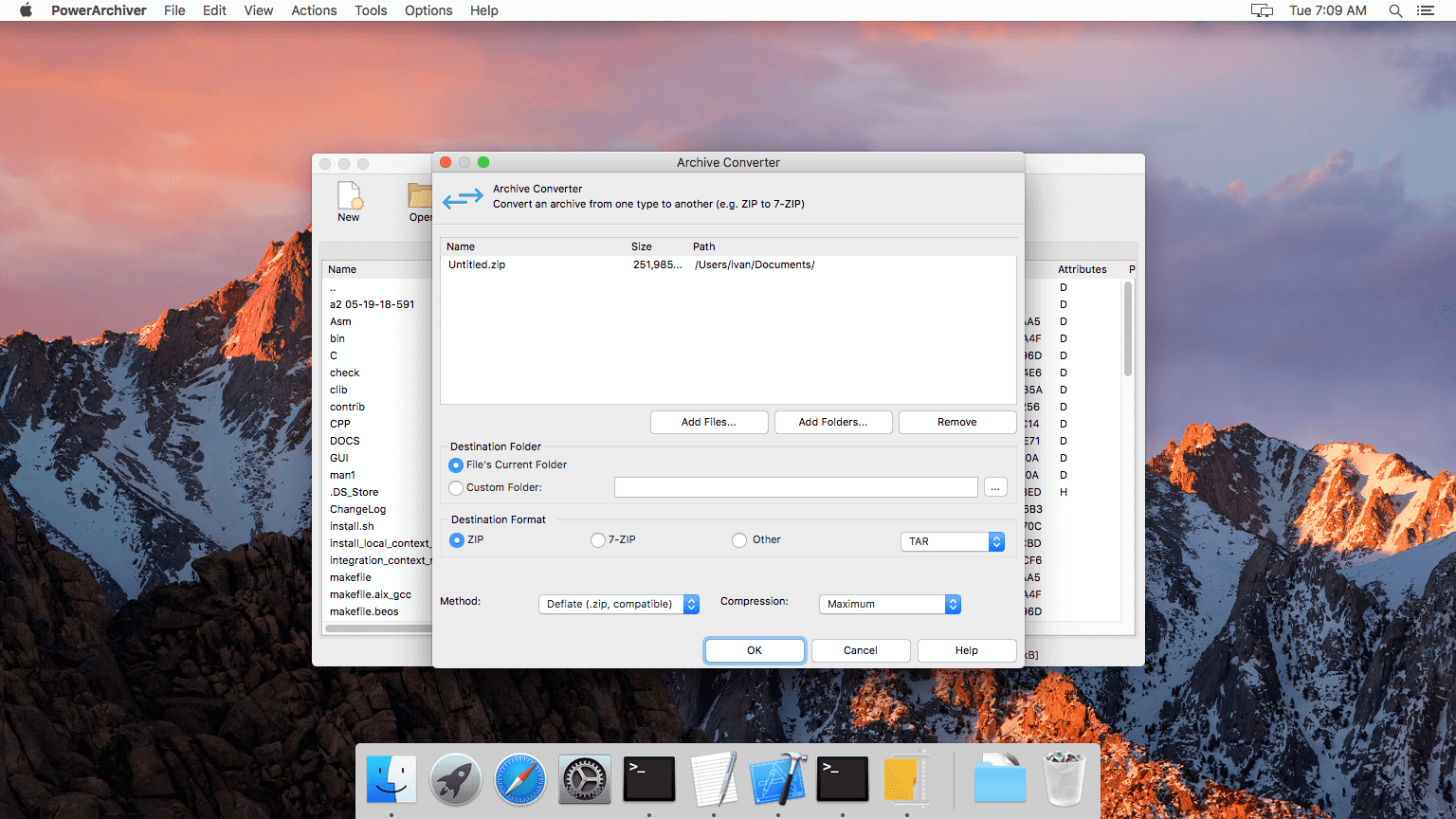Click the blue convert arrows icon
The image size is (1456, 819).
click(x=463, y=198)
